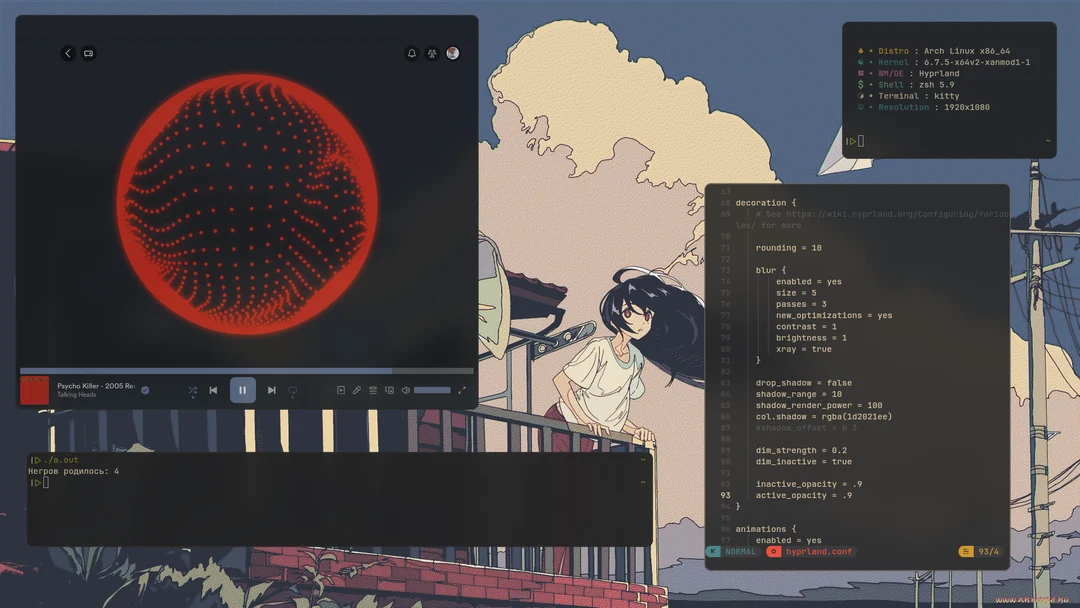The width and height of the screenshot is (1080, 608).
Task: Show lyrics using the microphone icon
Action: pos(356,390)
